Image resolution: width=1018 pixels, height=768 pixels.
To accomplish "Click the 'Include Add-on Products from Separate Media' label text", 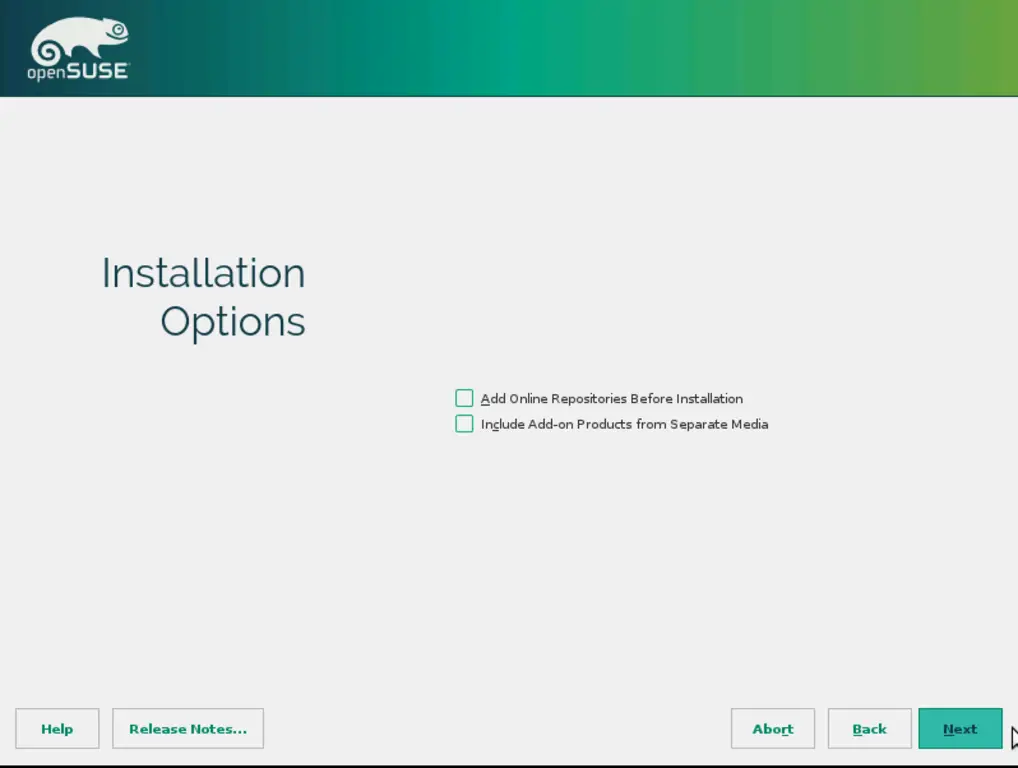I will (x=625, y=424).
